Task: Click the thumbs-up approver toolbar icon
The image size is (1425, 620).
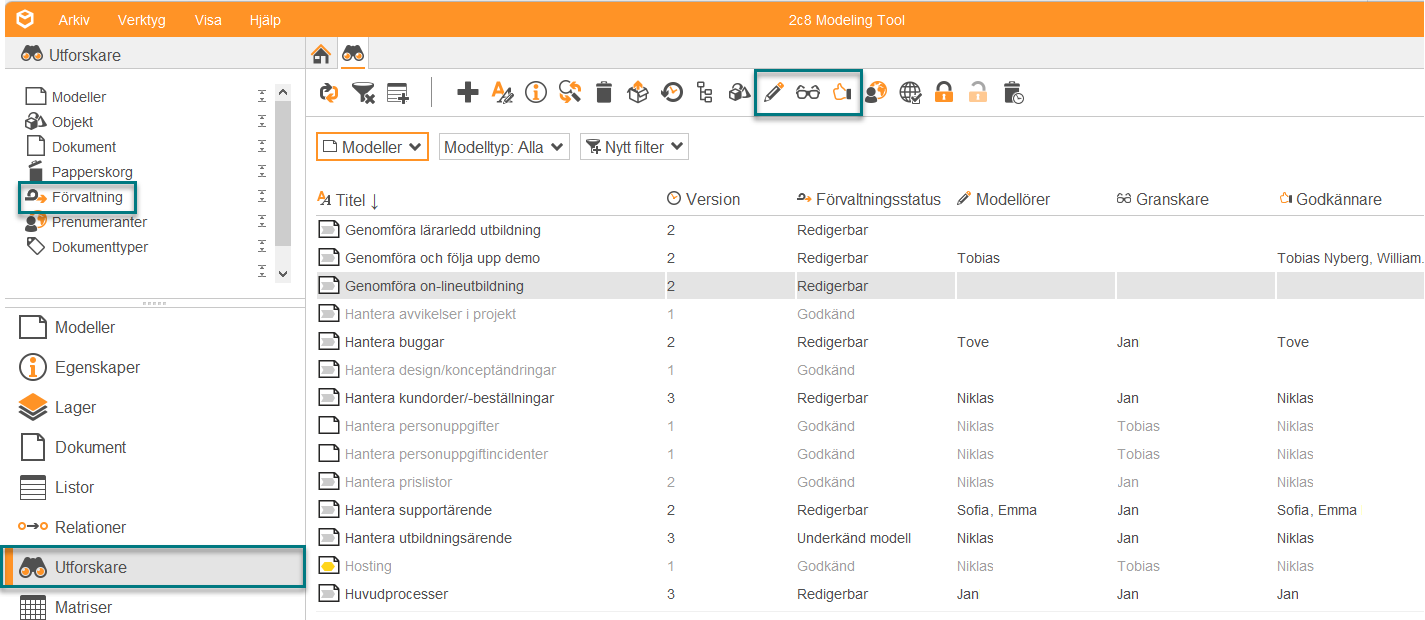Action: pyautogui.click(x=842, y=93)
